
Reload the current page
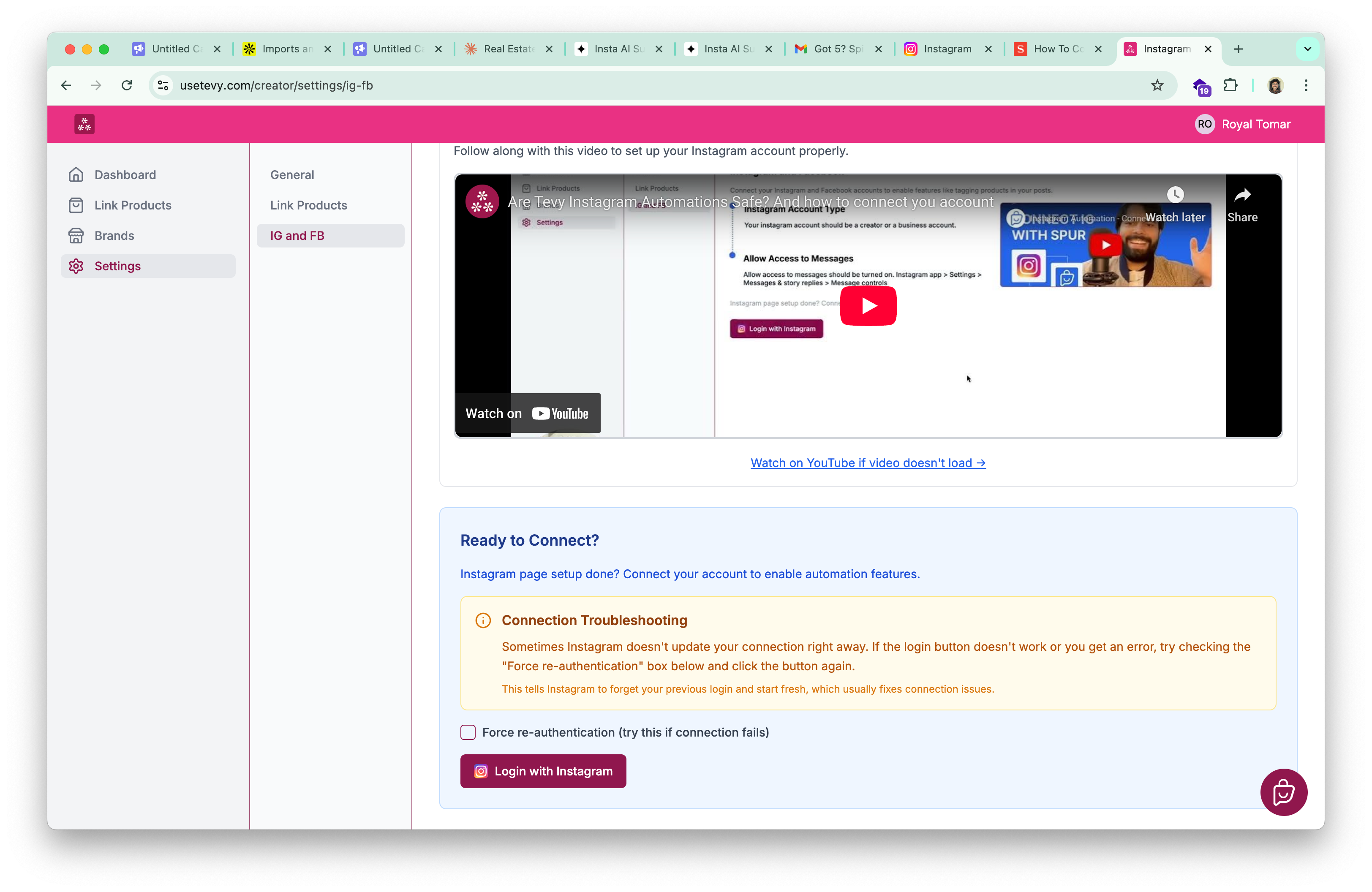tap(127, 85)
